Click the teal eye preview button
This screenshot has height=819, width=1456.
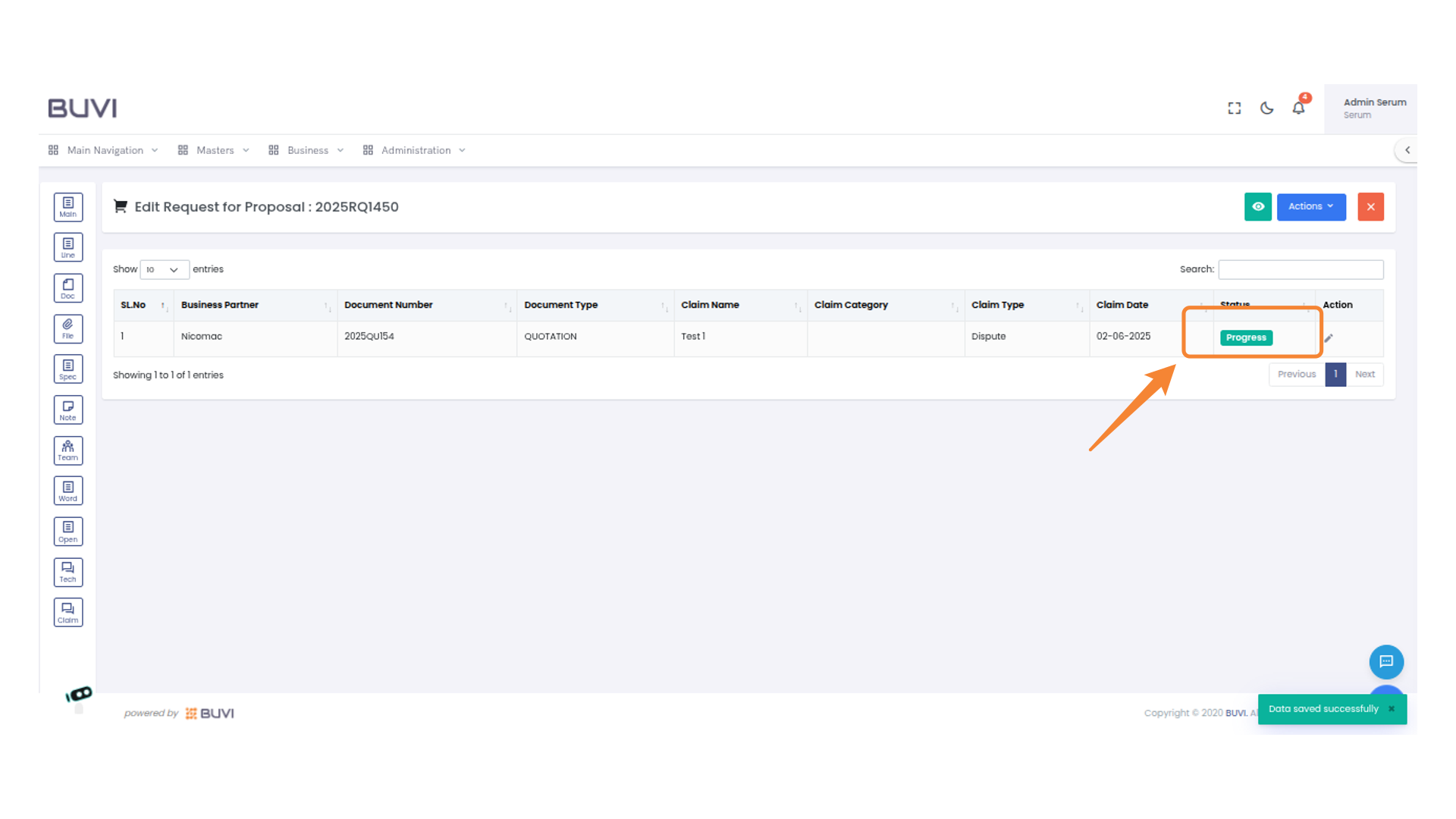coord(1258,206)
